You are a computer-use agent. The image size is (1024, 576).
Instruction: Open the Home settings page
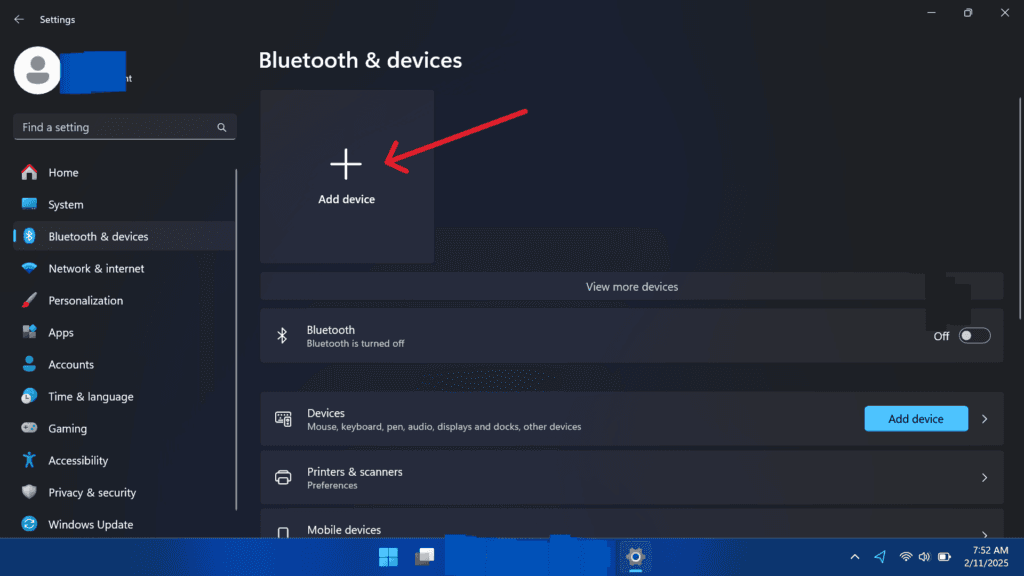(x=124, y=172)
